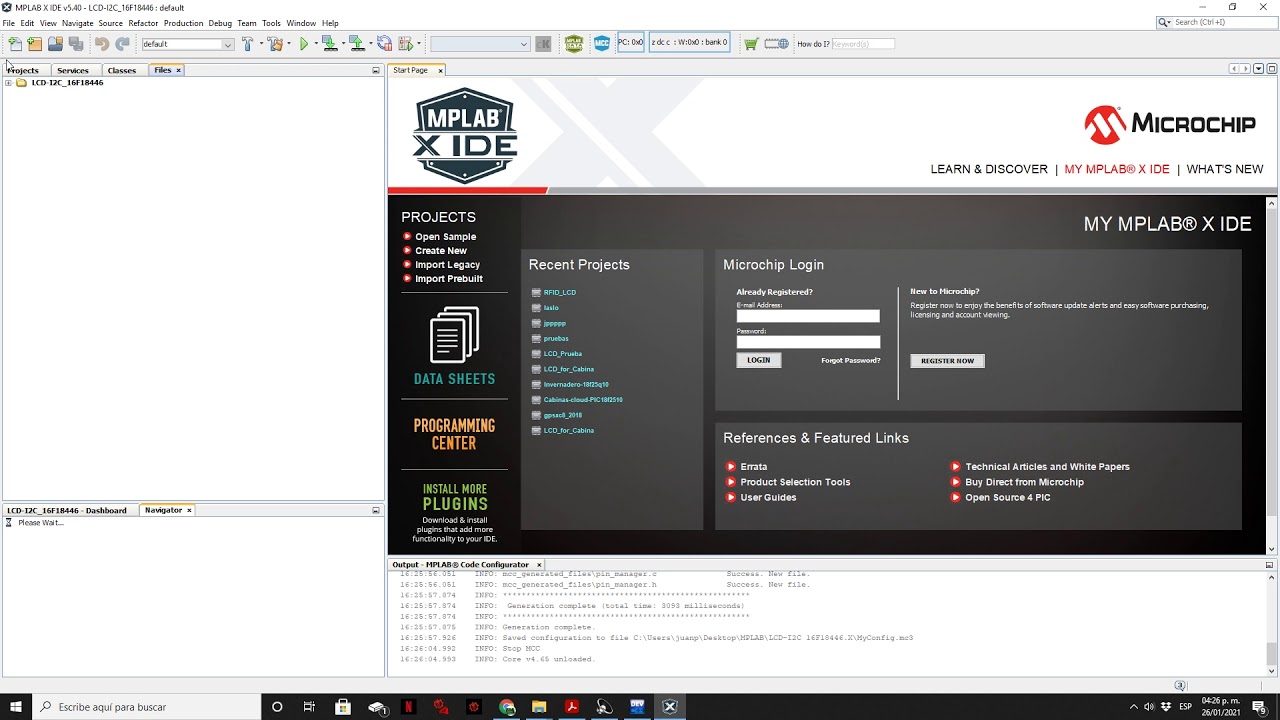Open Make and Program Device dropdown arrow
Image resolution: width=1280 pixels, height=720 pixels.
click(343, 44)
